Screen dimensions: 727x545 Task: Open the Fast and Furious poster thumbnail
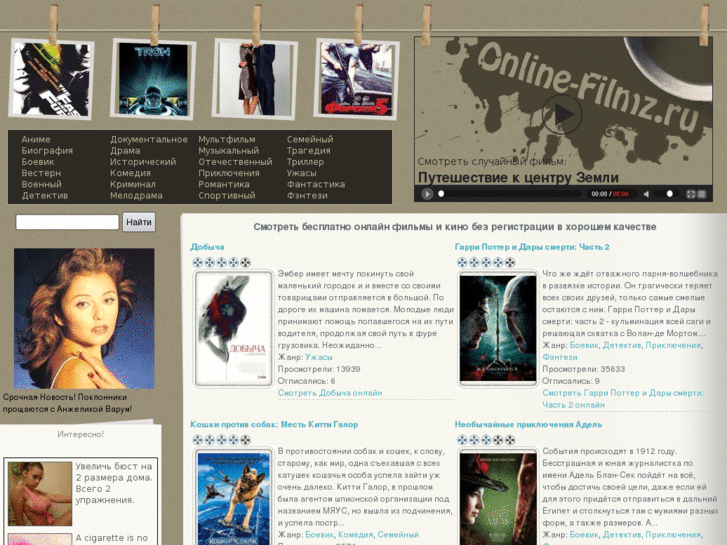(51, 79)
